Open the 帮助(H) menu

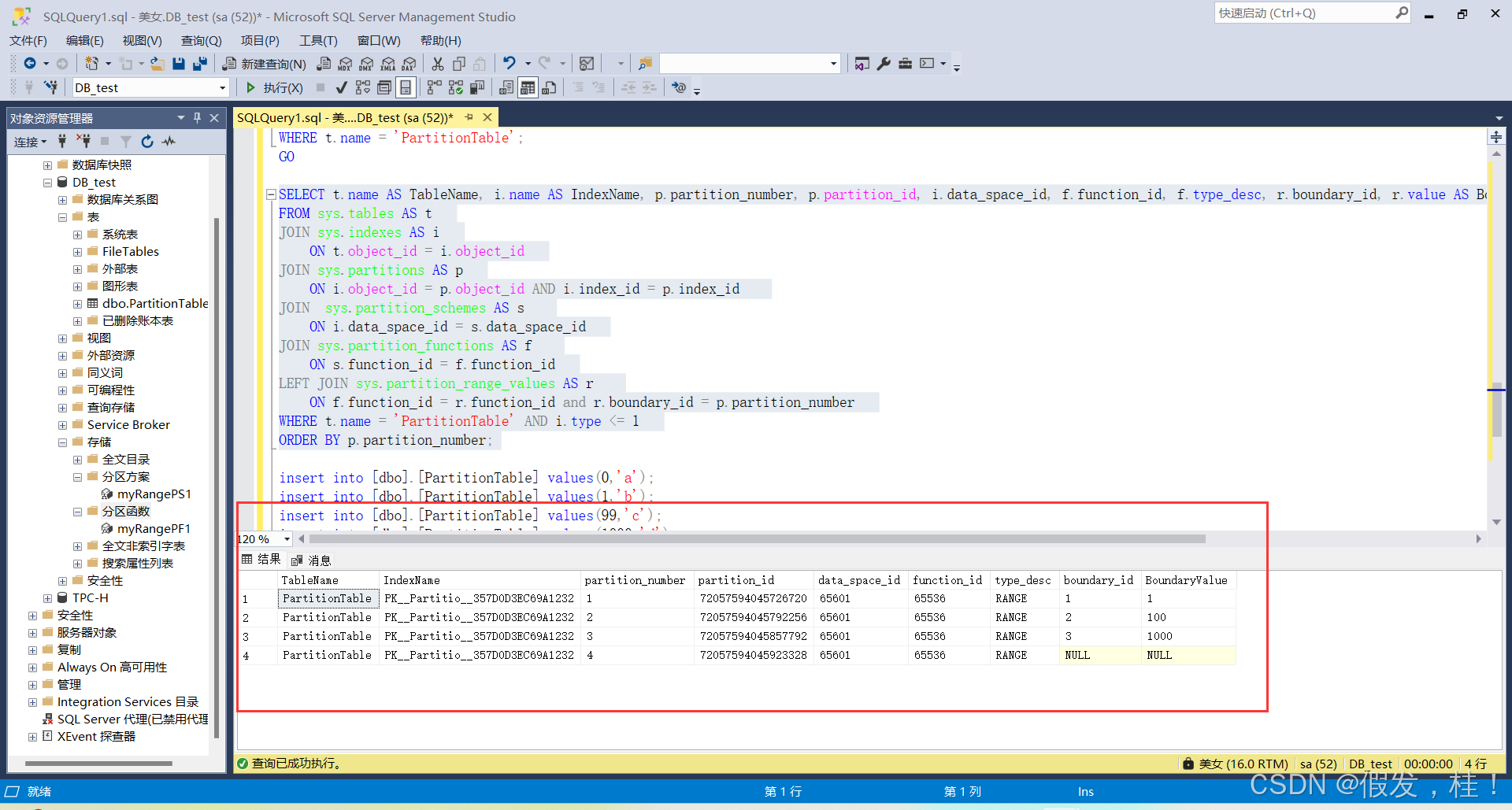click(441, 41)
